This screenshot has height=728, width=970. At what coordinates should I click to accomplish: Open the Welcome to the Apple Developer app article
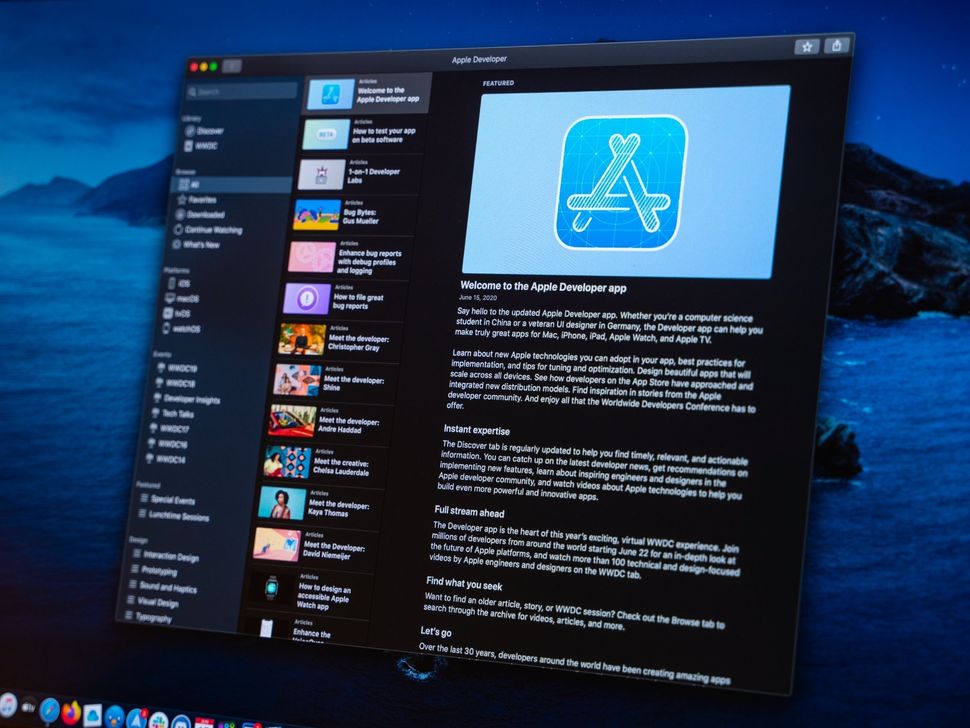click(365, 93)
